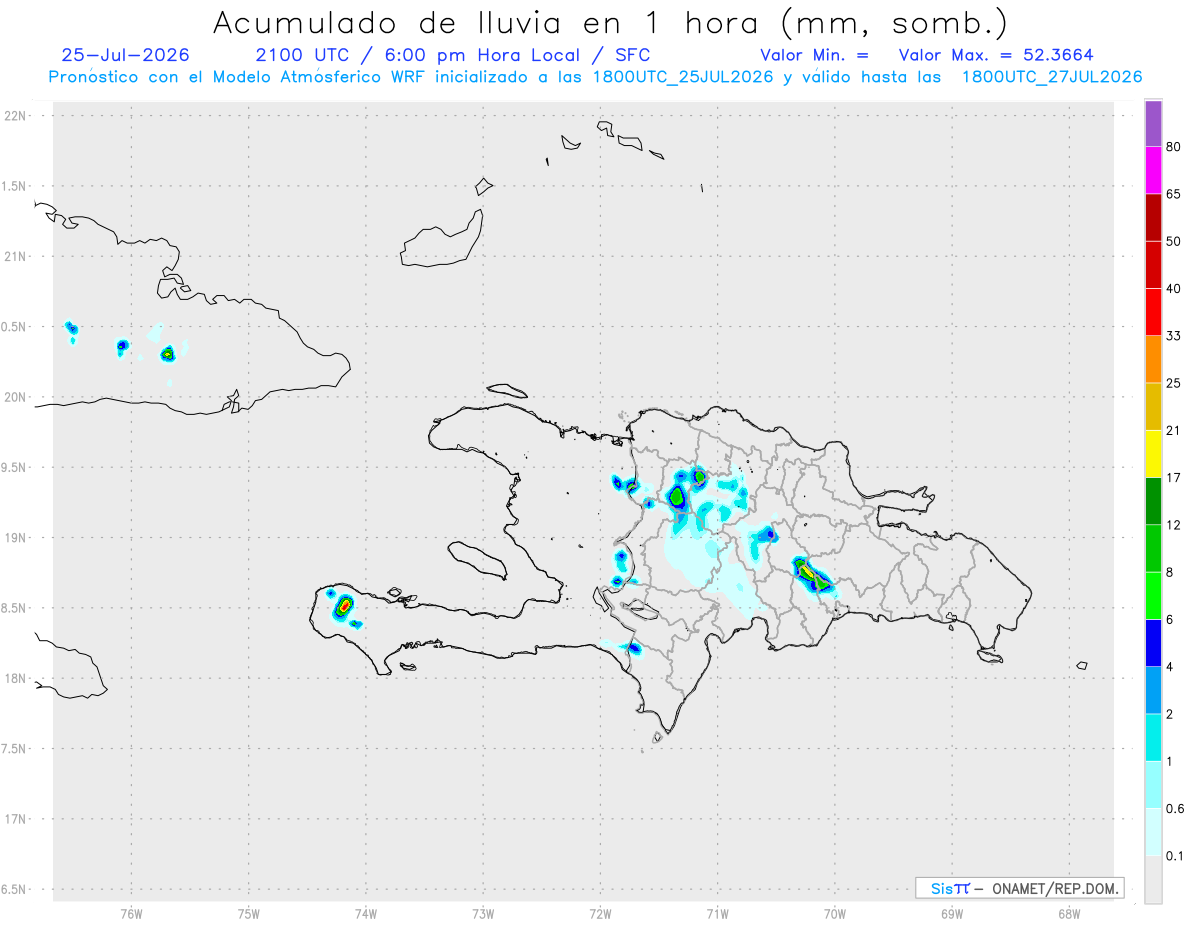This screenshot has height=927, width=1200.
Task: Click the '18N' latitude label
Action: 15,679
